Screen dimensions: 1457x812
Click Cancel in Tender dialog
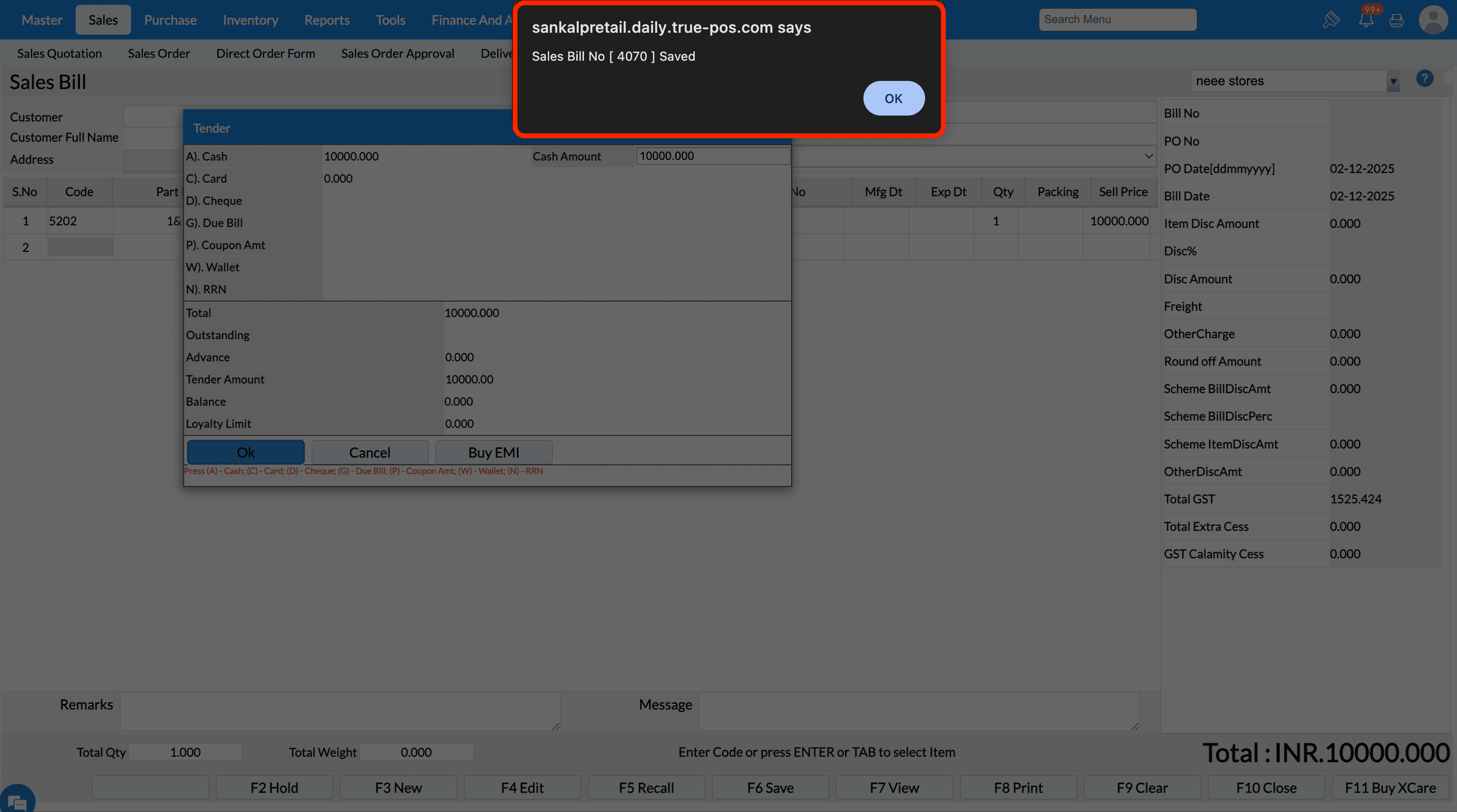tap(369, 452)
